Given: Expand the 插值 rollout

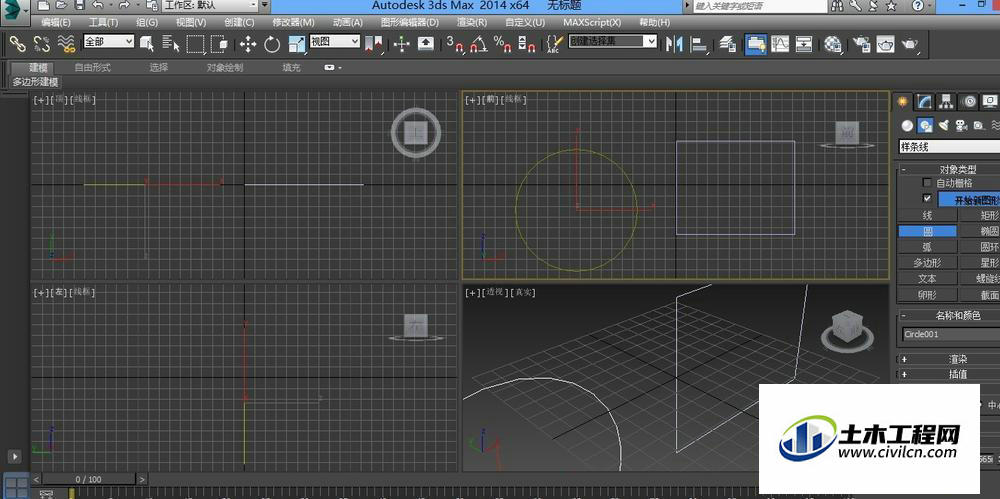Looking at the screenshot, I should pyautogui.click(x=950, y=375).
